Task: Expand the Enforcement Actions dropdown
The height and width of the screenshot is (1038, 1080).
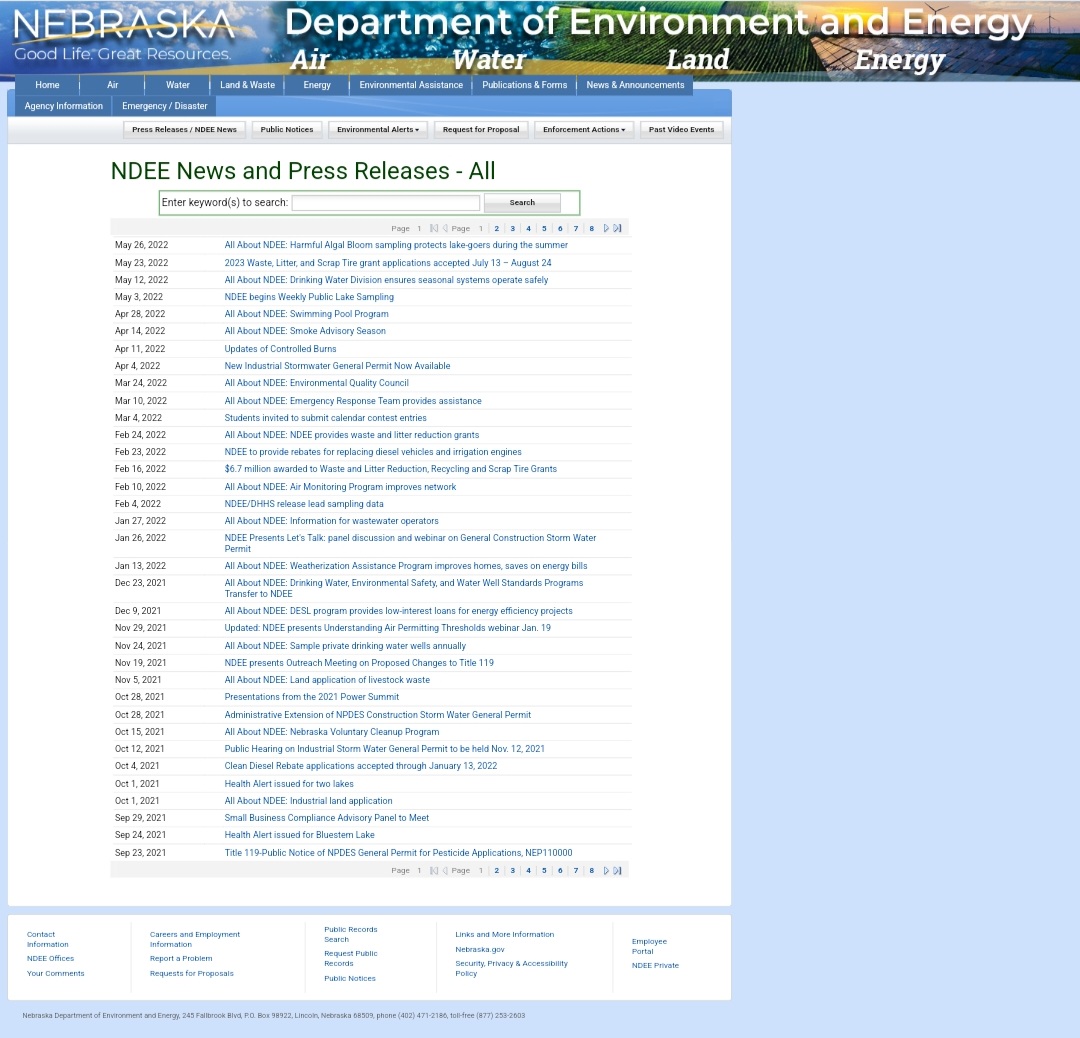Action: [x=584, y=129]
